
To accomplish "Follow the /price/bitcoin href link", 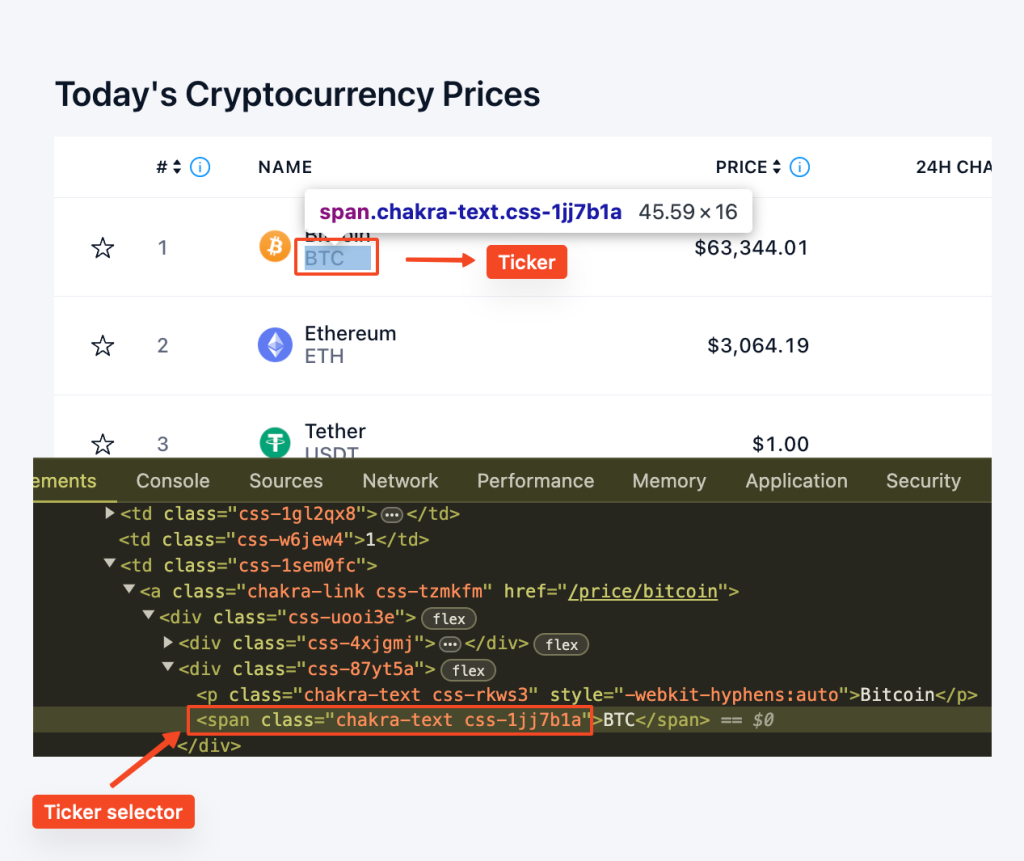I will 643,591.
